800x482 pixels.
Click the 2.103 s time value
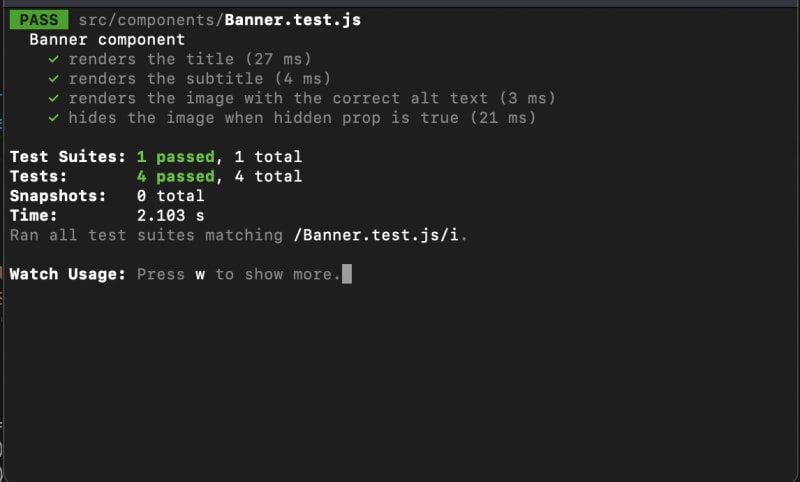(170, 216)
